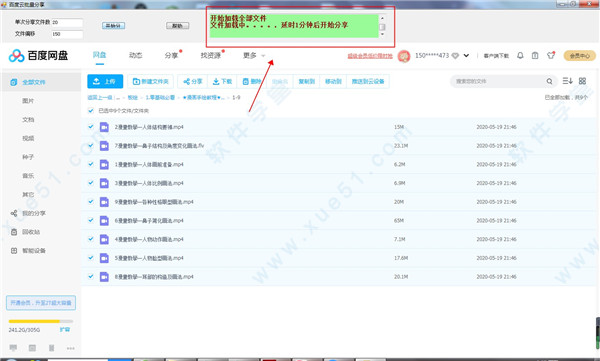This screenshot has height=361, width=600.
Task: Click the move to (移动到) button
Action: 333,81
